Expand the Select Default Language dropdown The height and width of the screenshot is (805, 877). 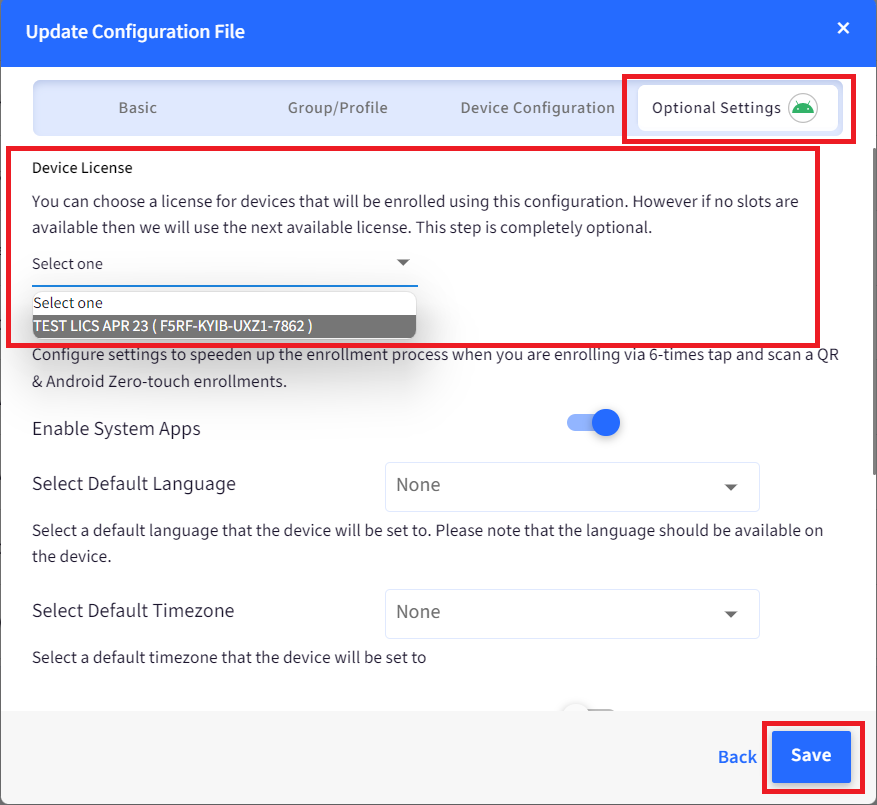(x=572, y=486)
